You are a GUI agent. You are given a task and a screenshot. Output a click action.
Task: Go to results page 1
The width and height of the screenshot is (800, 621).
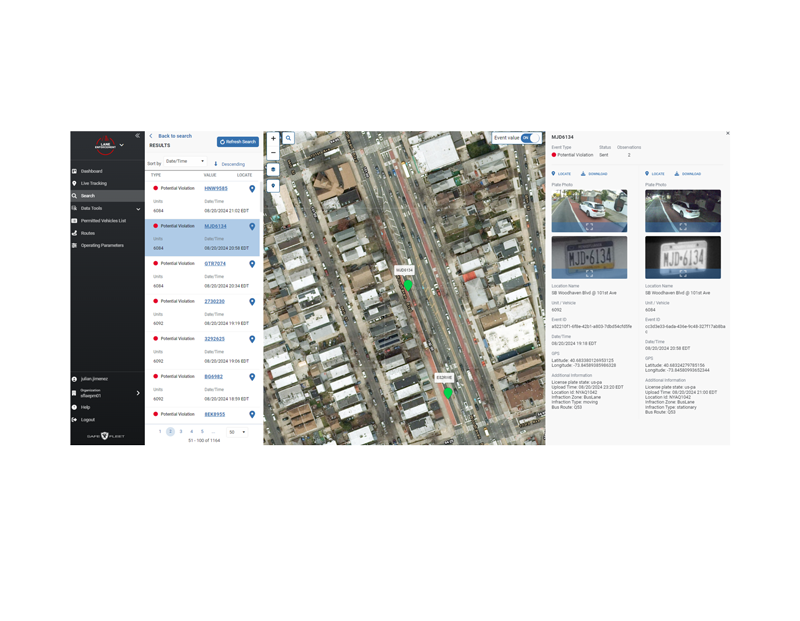160,432
